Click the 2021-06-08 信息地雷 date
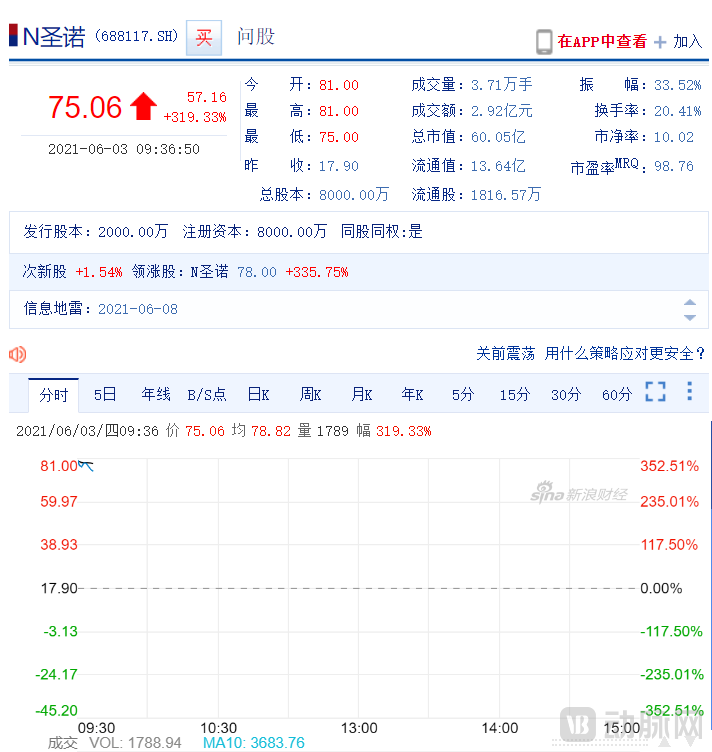 [x=138, y=309]
